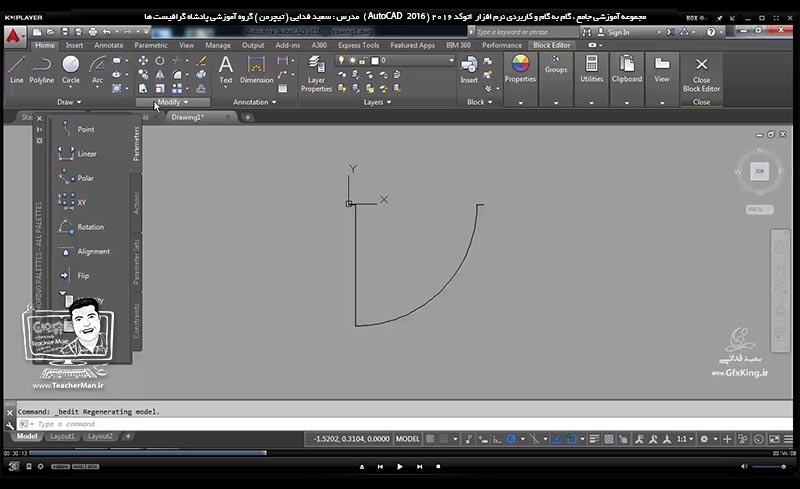
Task: Click the Table tool in Annotation panel
Action: pos(282,88)
